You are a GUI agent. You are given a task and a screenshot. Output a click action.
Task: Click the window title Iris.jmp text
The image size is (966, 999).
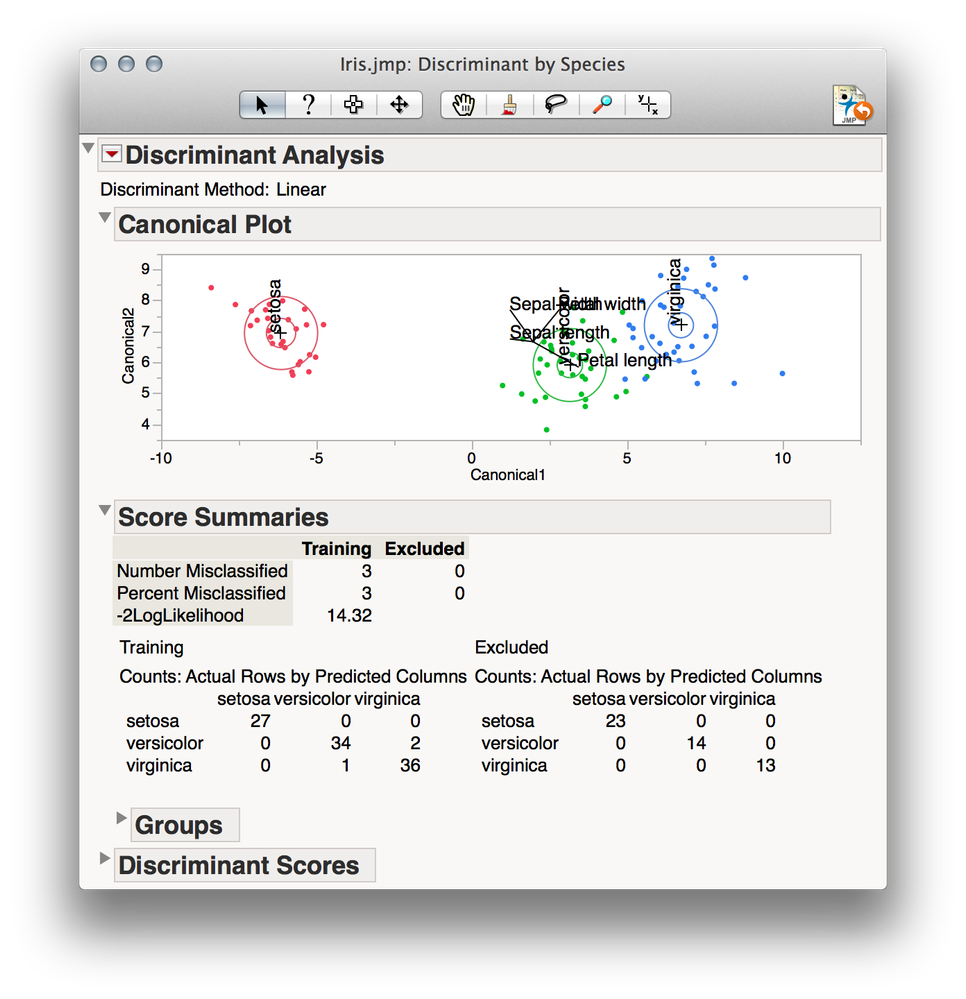coord(482,64)
